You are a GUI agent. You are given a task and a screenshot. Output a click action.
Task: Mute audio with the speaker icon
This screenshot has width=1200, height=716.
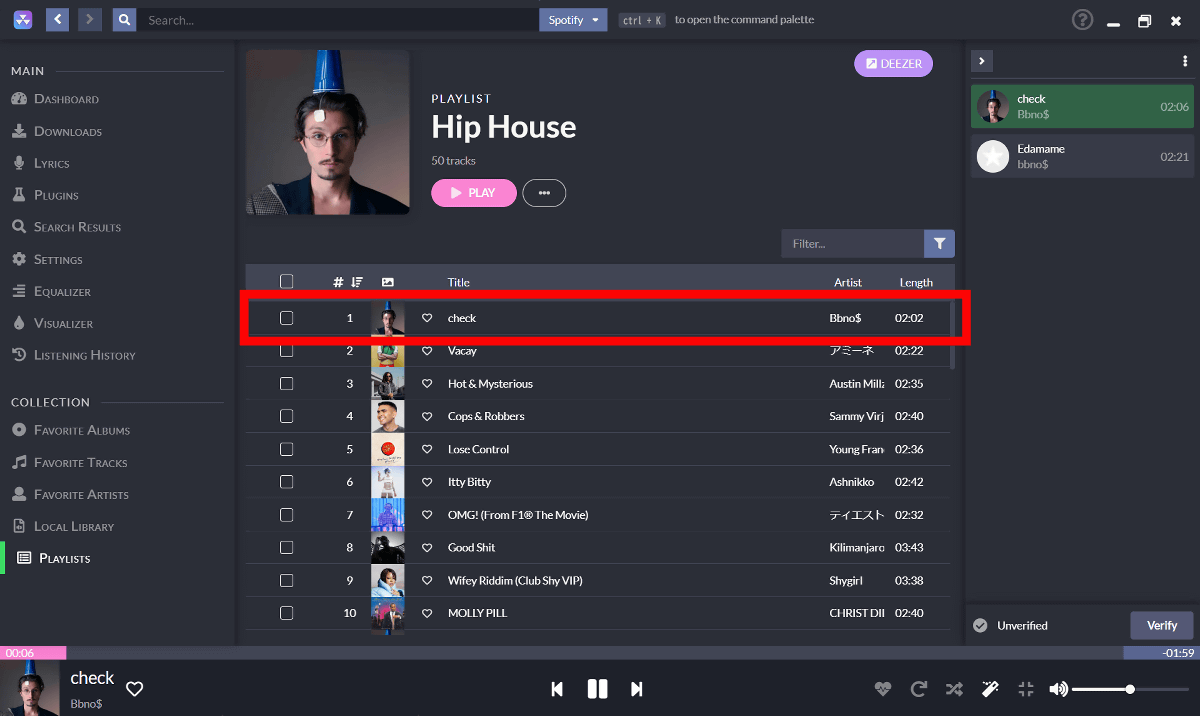coord(1058,688)
